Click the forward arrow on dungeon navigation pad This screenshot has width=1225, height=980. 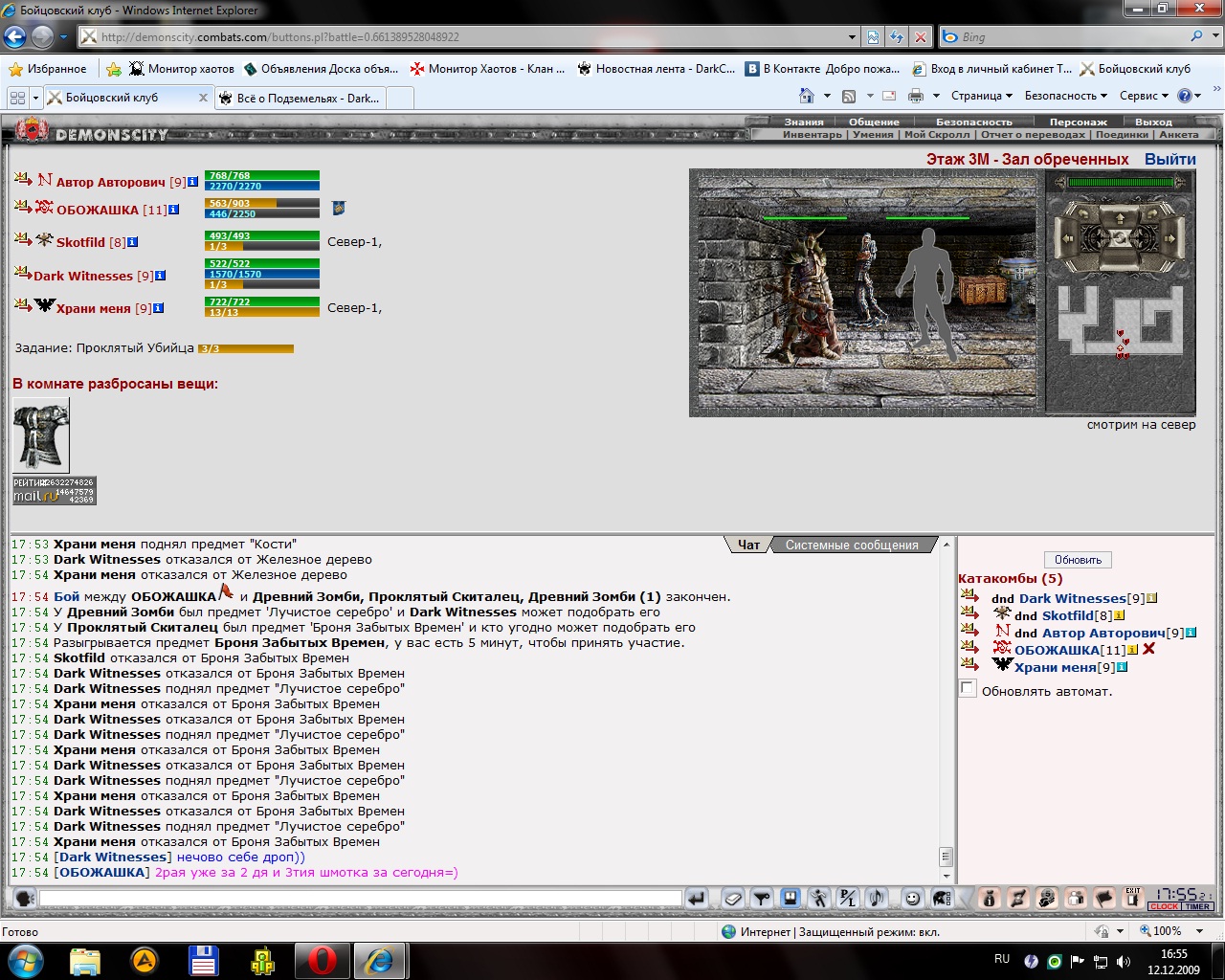1120,217
